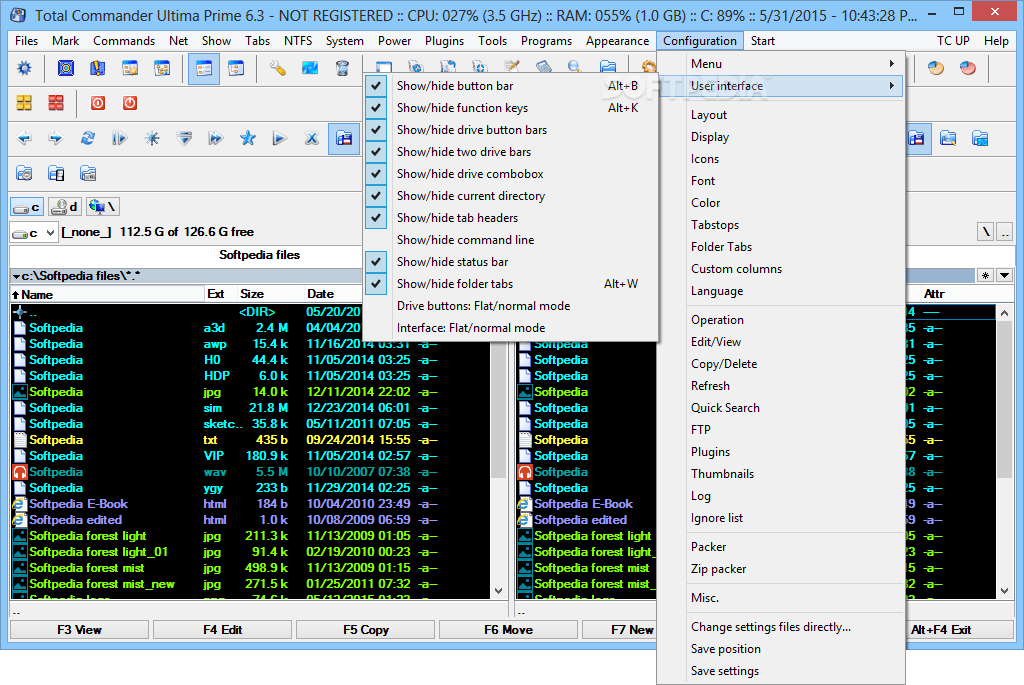Click the yellow four-squares grid icon
The width and height of the screenshot is (1024, 685).
(x=24, y=103)
